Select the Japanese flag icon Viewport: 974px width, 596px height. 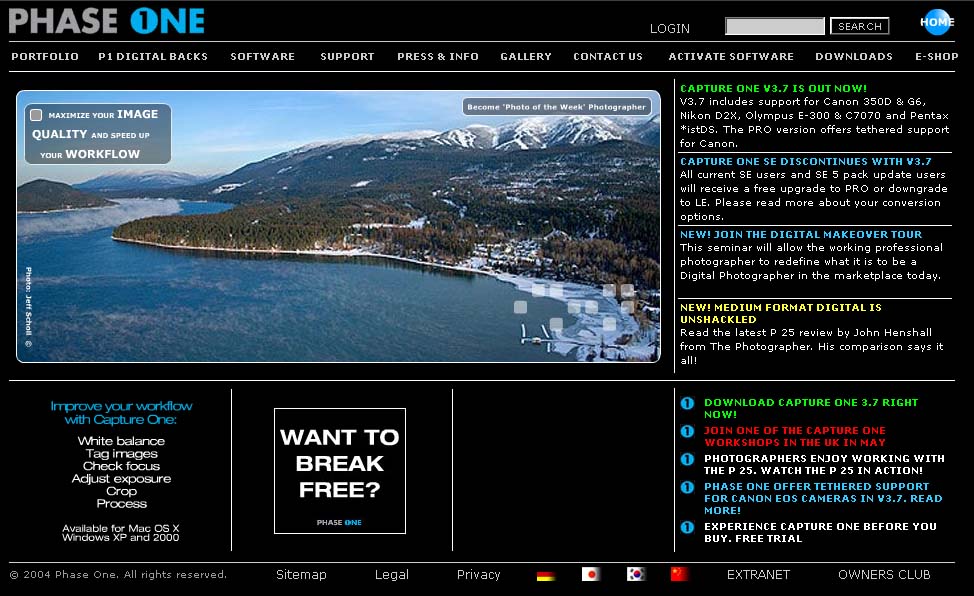[591, 574]
